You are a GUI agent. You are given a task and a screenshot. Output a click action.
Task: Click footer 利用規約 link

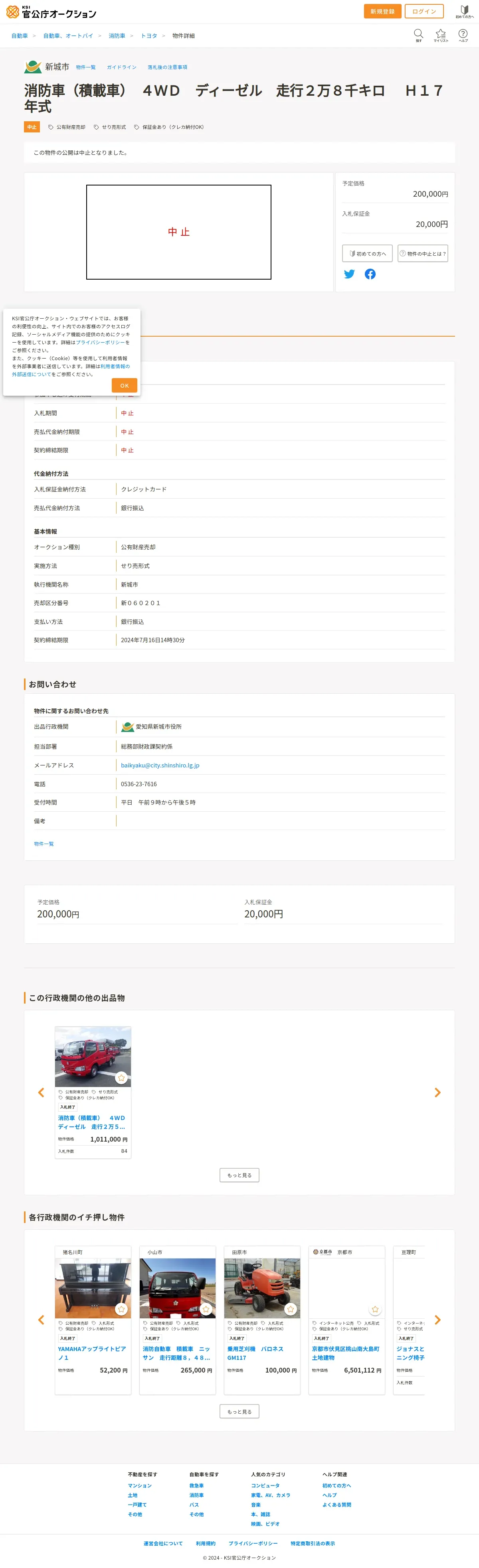tap(206, 1543)
